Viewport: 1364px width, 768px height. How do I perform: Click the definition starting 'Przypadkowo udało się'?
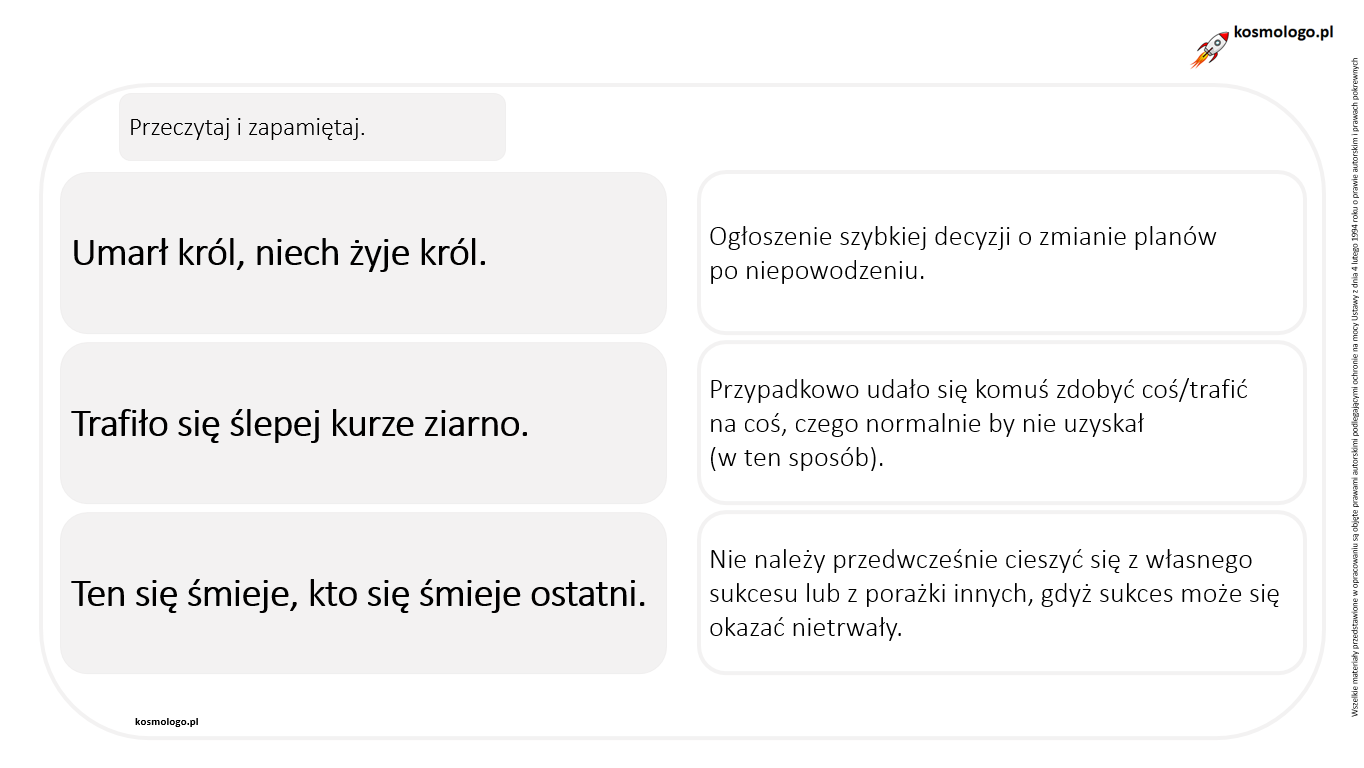[1002, 423]
